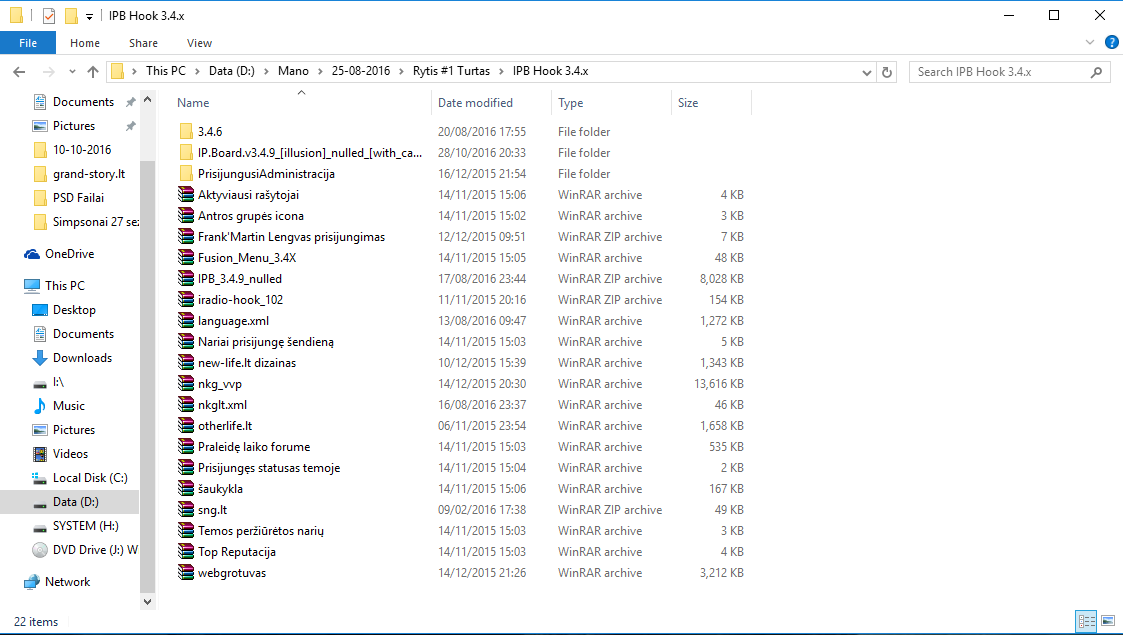Click the archive icon next to language.xml

pos(186,320)
